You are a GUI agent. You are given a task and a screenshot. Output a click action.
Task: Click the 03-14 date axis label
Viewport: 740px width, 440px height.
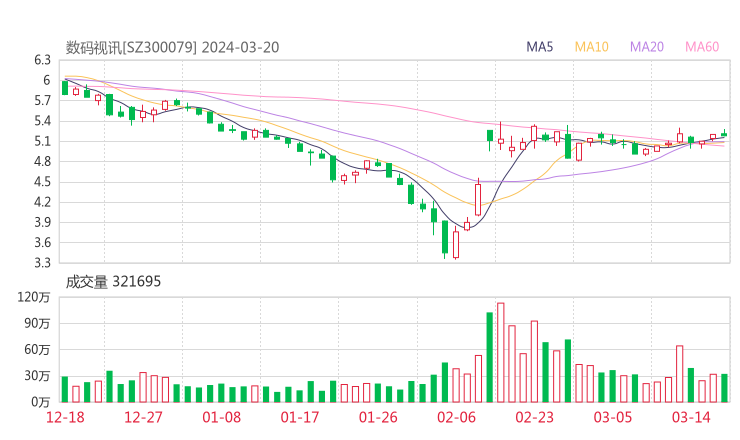pos(691,417)
